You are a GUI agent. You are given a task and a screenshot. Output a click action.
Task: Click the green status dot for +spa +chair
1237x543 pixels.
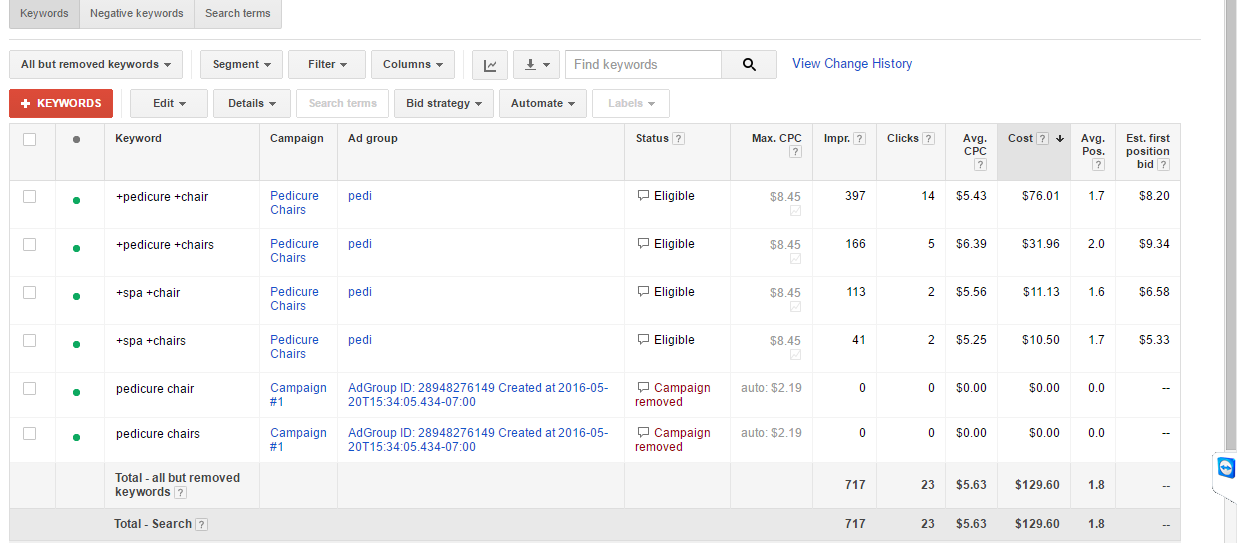[x=76, y=296]
